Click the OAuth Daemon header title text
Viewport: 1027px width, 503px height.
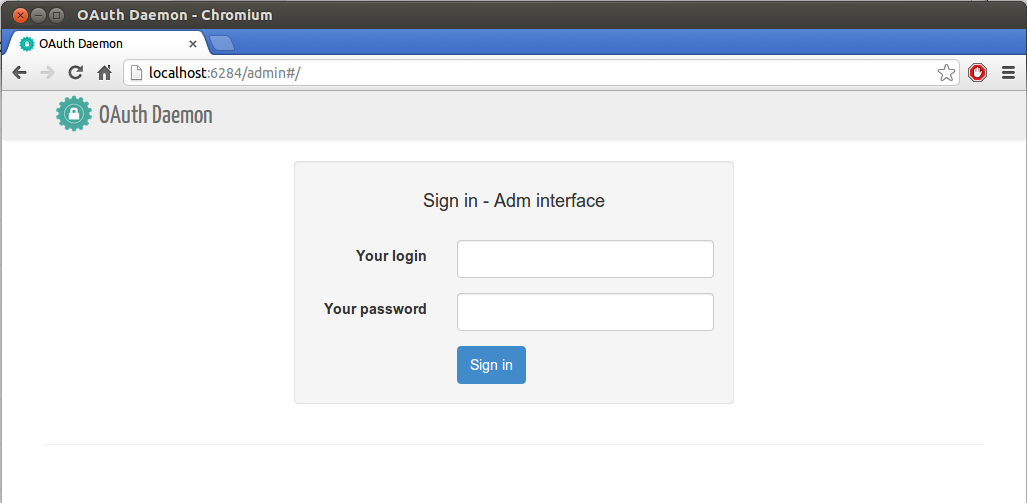156,115
